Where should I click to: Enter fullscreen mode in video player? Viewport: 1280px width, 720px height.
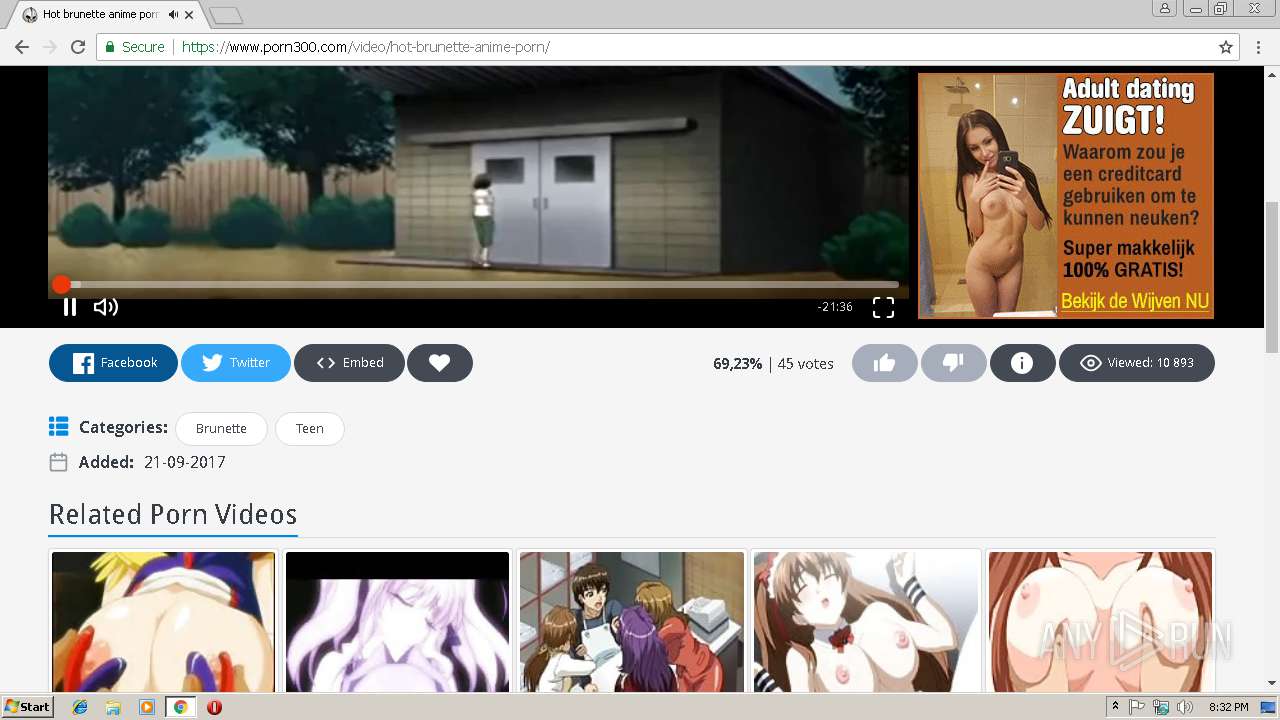click(x=883, y=307)
